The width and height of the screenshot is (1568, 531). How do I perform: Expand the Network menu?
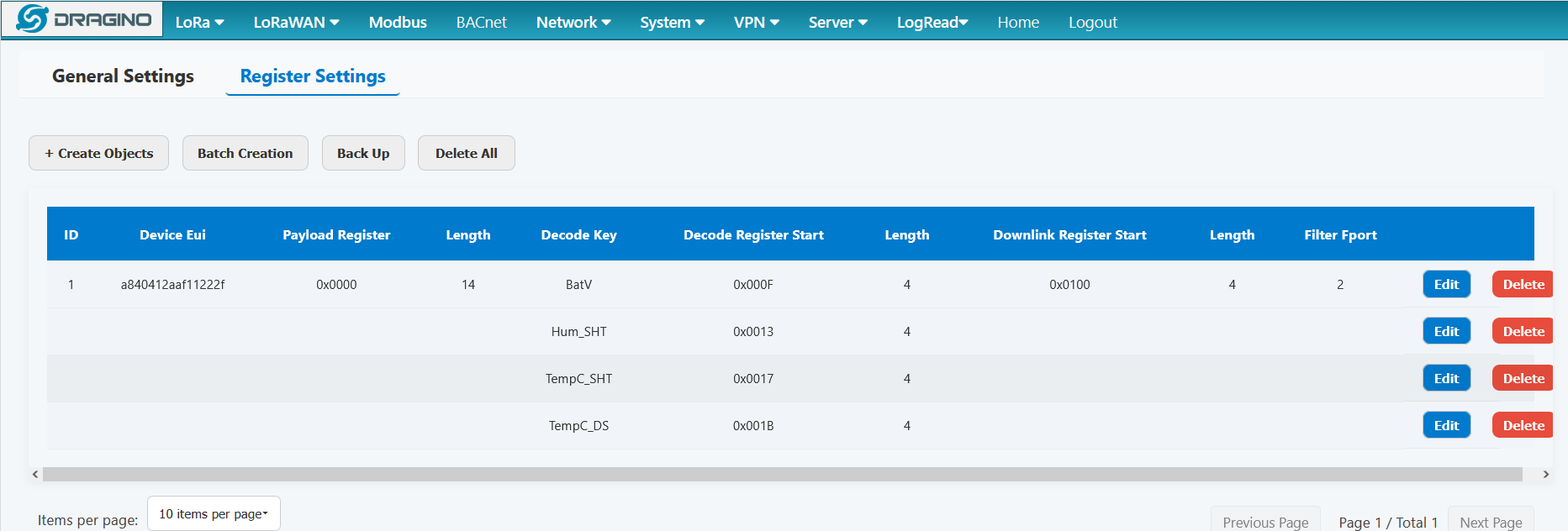click(573, 23)
